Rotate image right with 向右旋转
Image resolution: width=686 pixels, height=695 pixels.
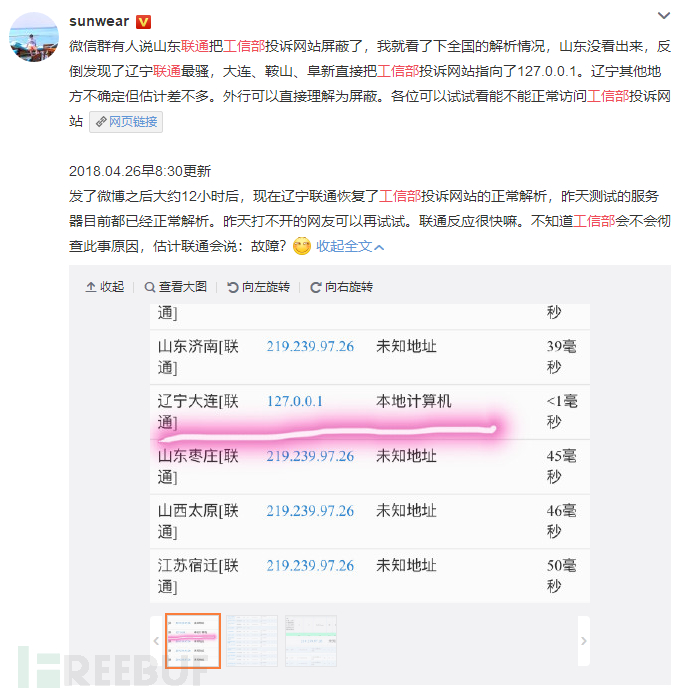[342, 287]
